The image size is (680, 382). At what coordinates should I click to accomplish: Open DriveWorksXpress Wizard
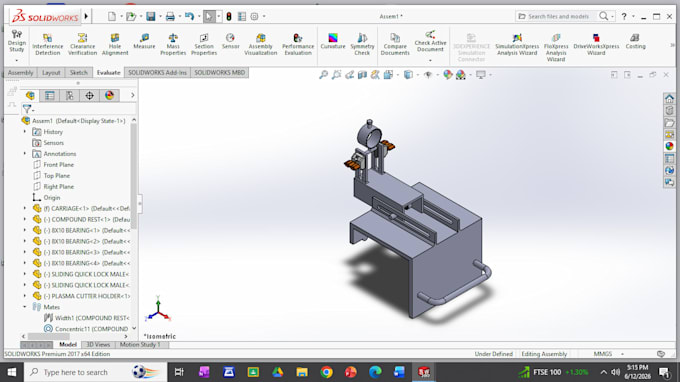point(596,44)
